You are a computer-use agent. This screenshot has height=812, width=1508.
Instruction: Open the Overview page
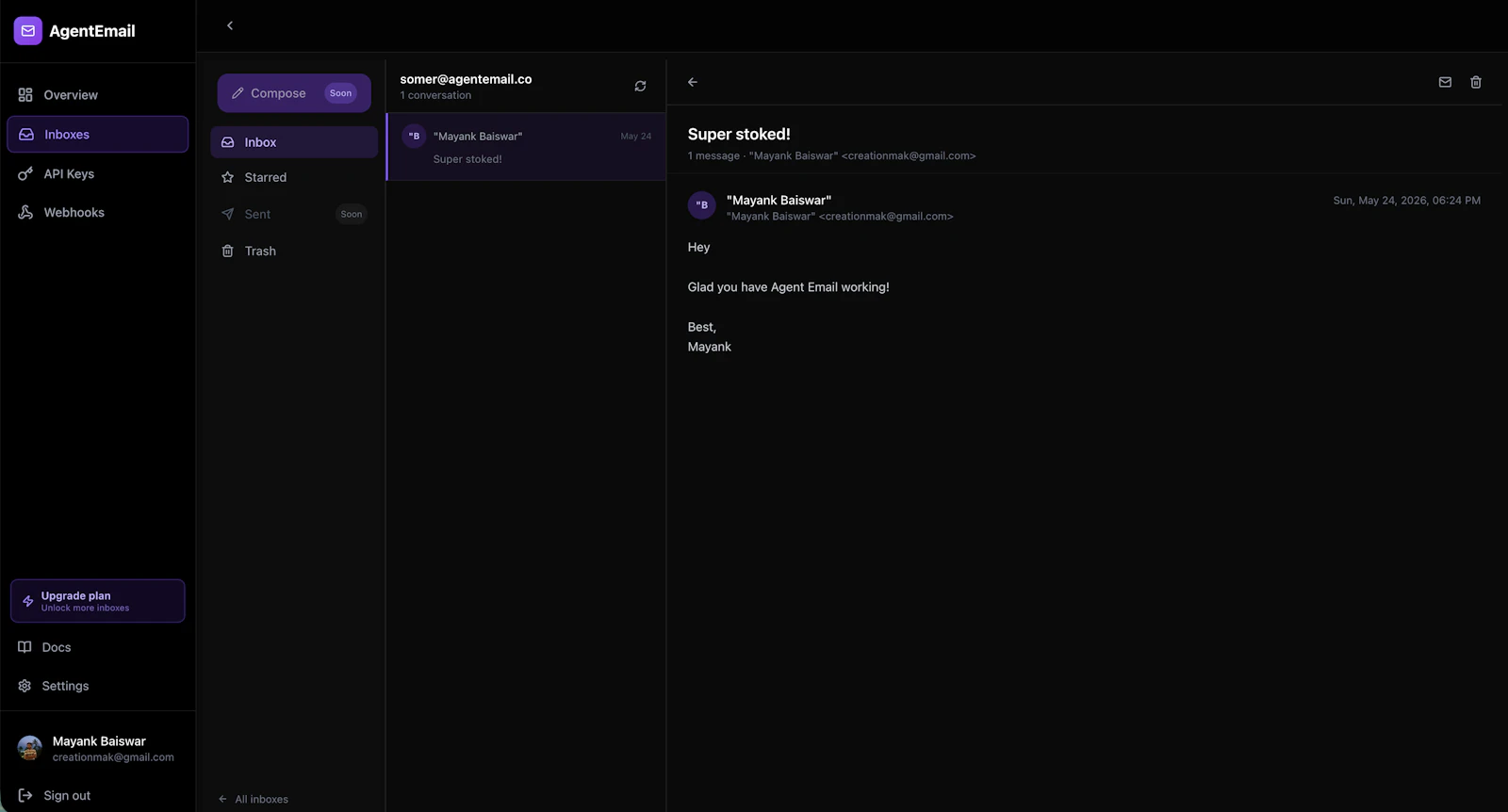point(98,95)
